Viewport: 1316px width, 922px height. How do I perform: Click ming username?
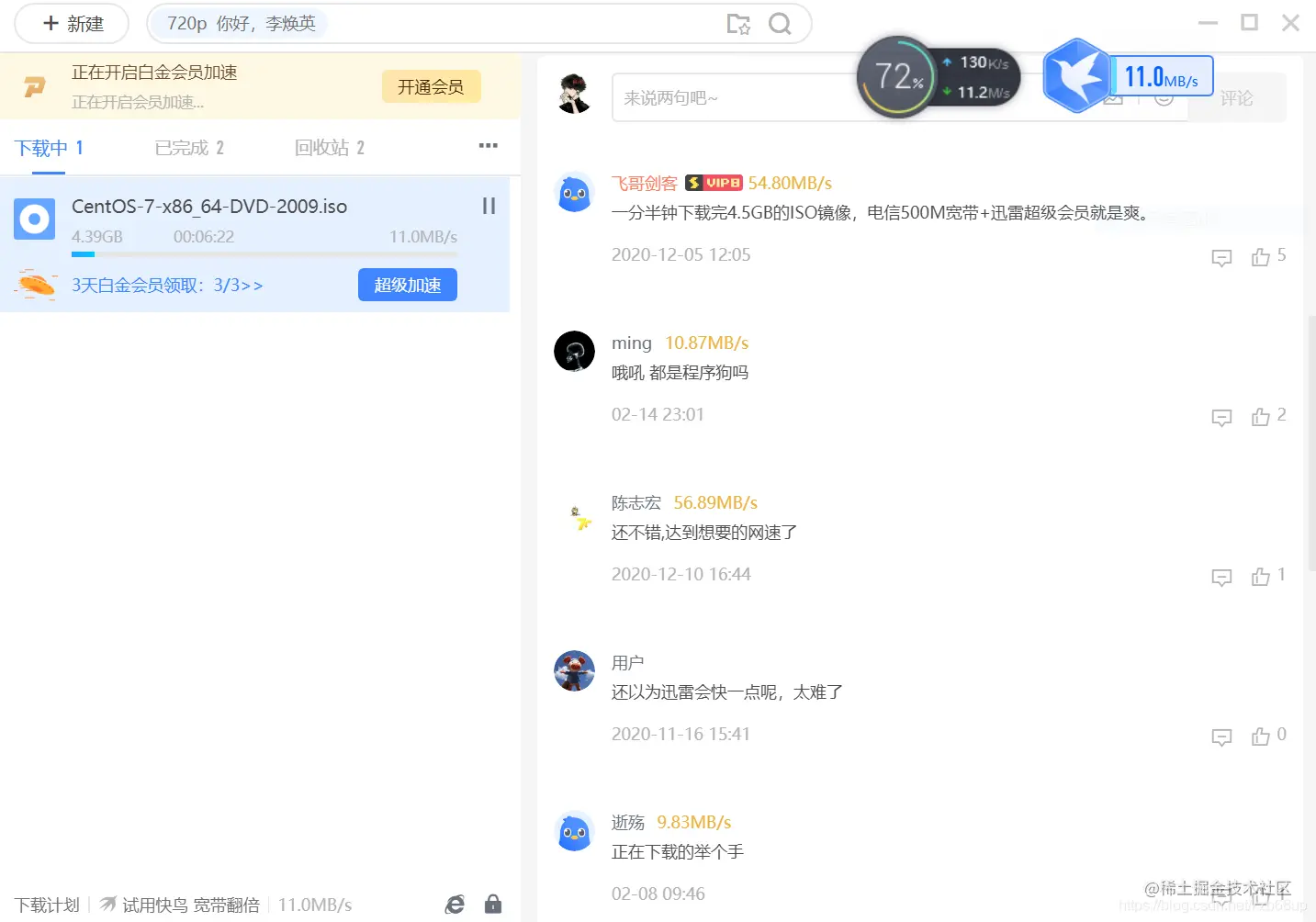[632, 343]
